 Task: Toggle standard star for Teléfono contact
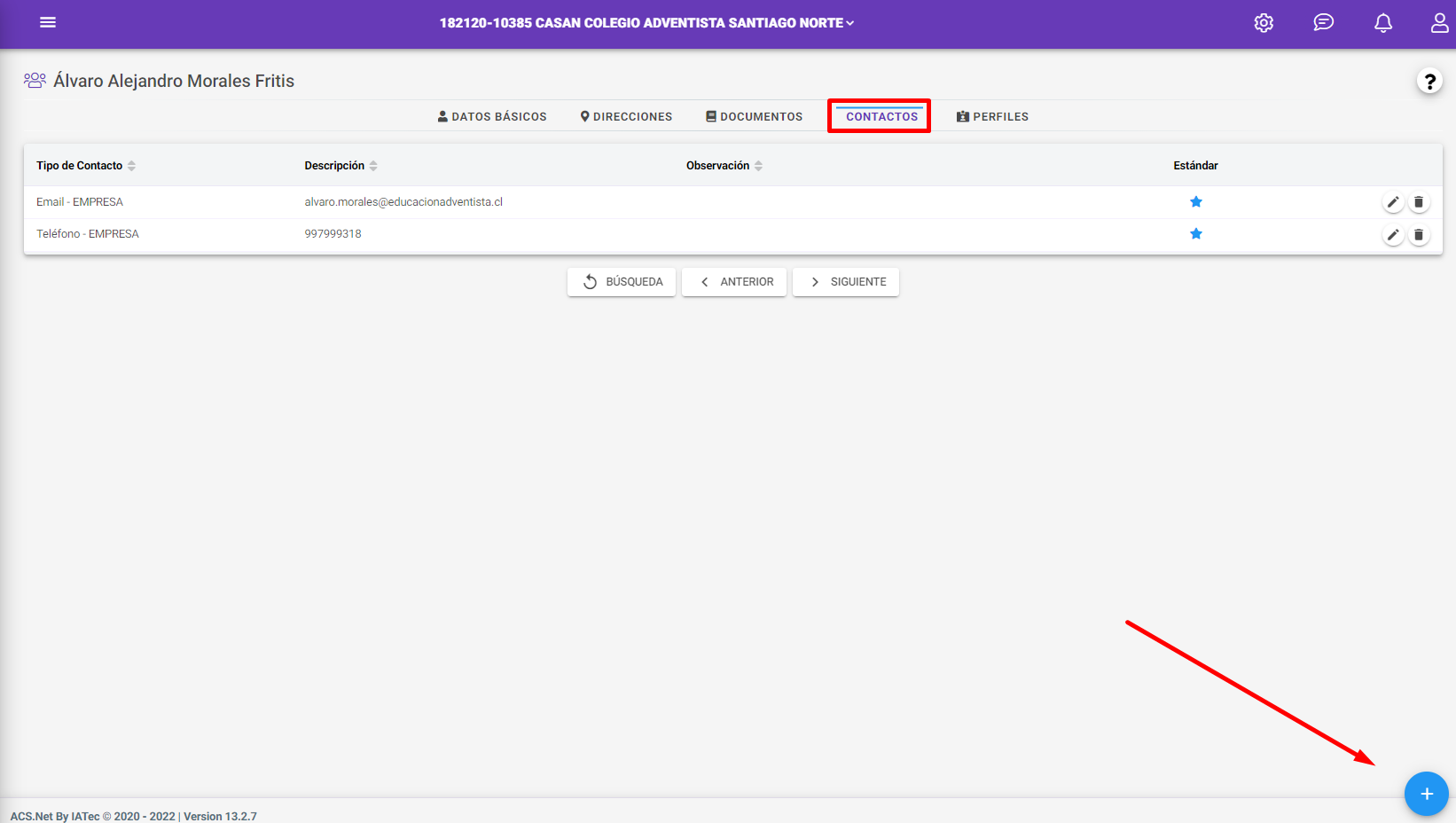coord(1196,234)
